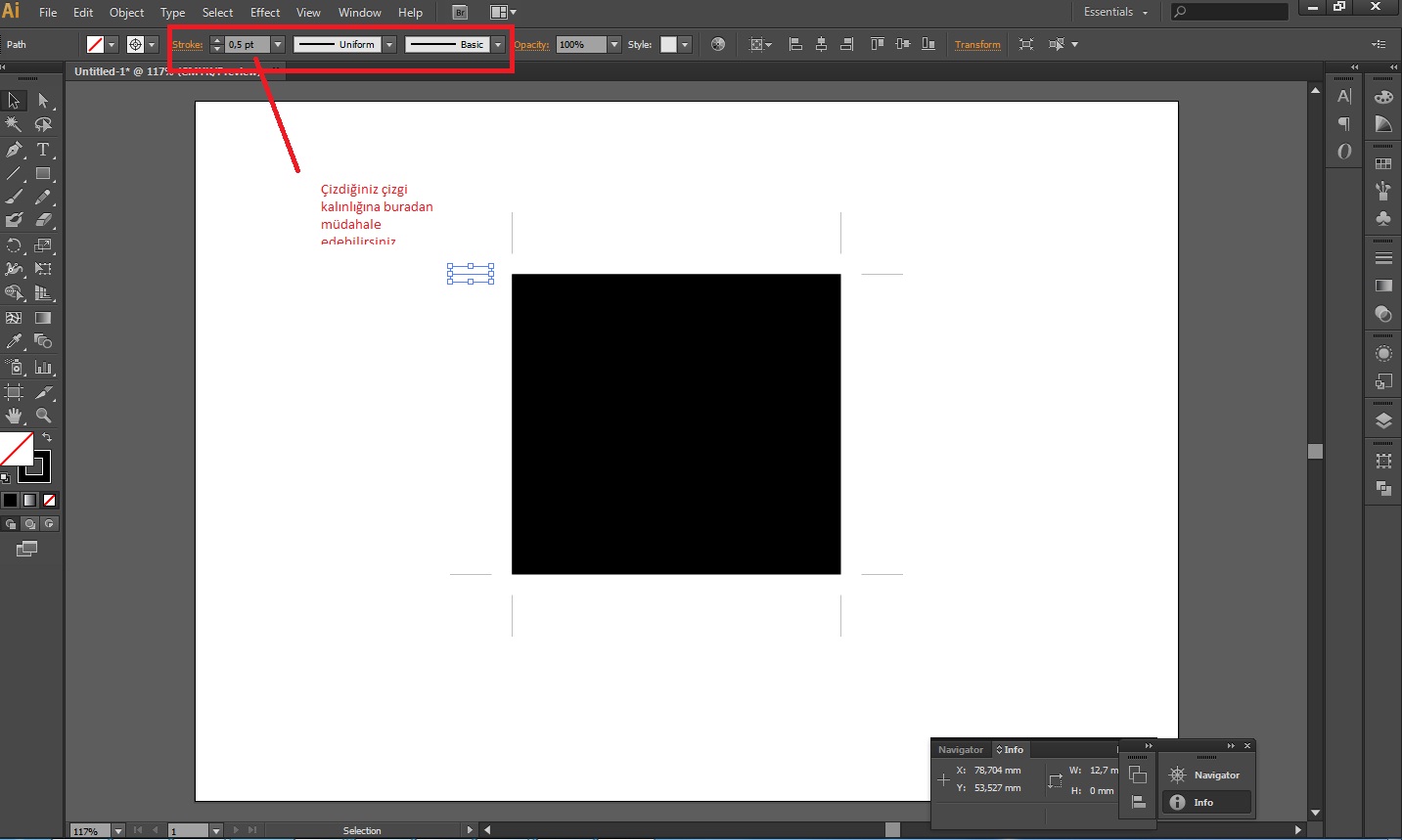Swap fill and stroke colors
Viewport: 1402px width, 840px height.
(x=47, y=437)
